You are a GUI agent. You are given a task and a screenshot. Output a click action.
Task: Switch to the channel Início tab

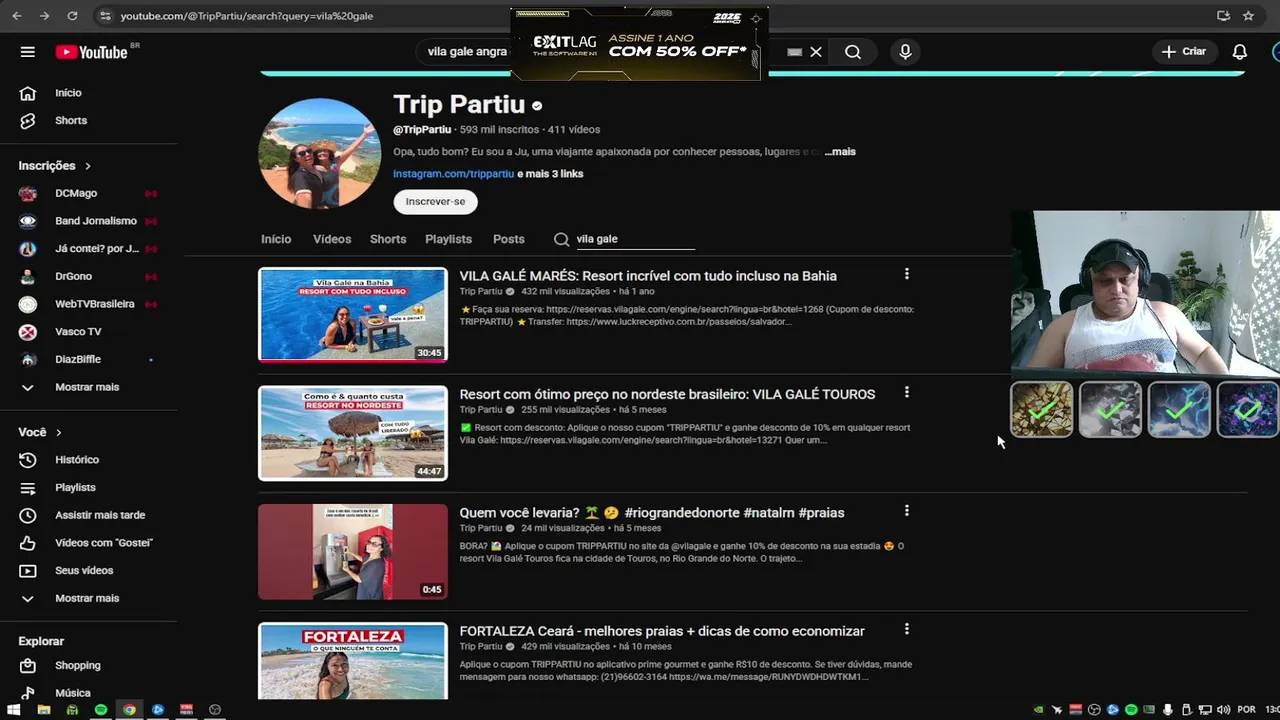click(x=276, y=239)
